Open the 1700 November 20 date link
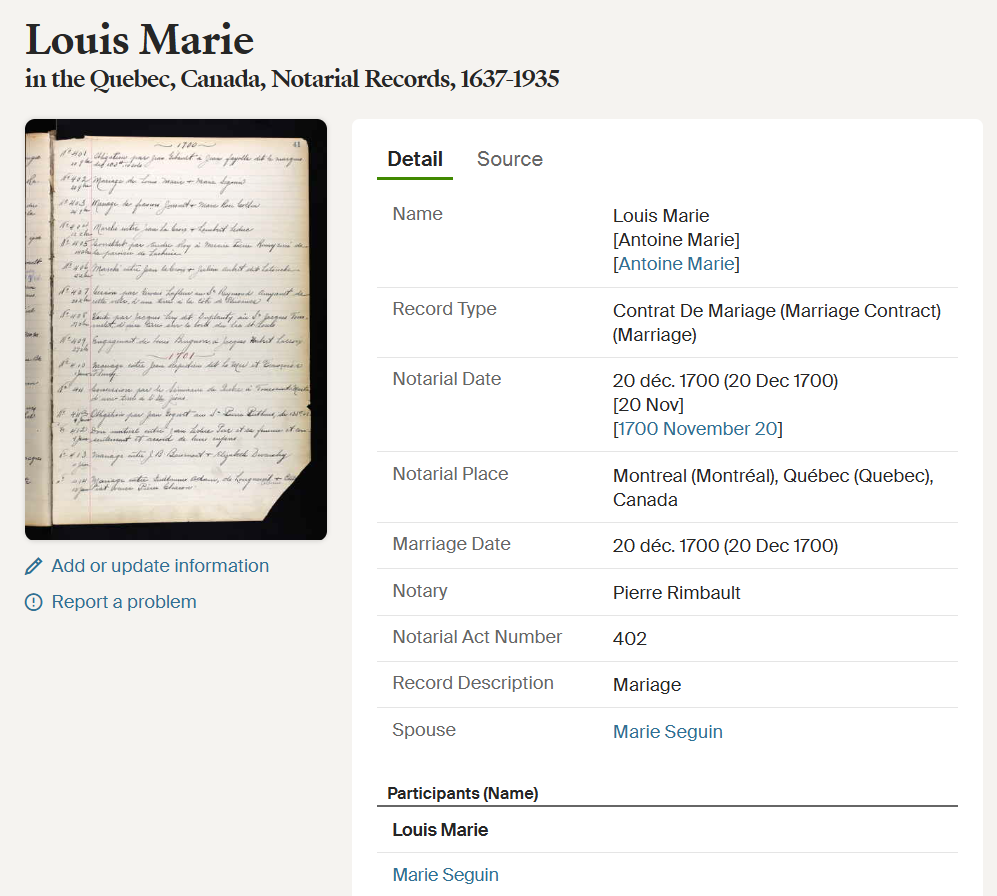Screen dimensions: 997x896 coord(697,428)
